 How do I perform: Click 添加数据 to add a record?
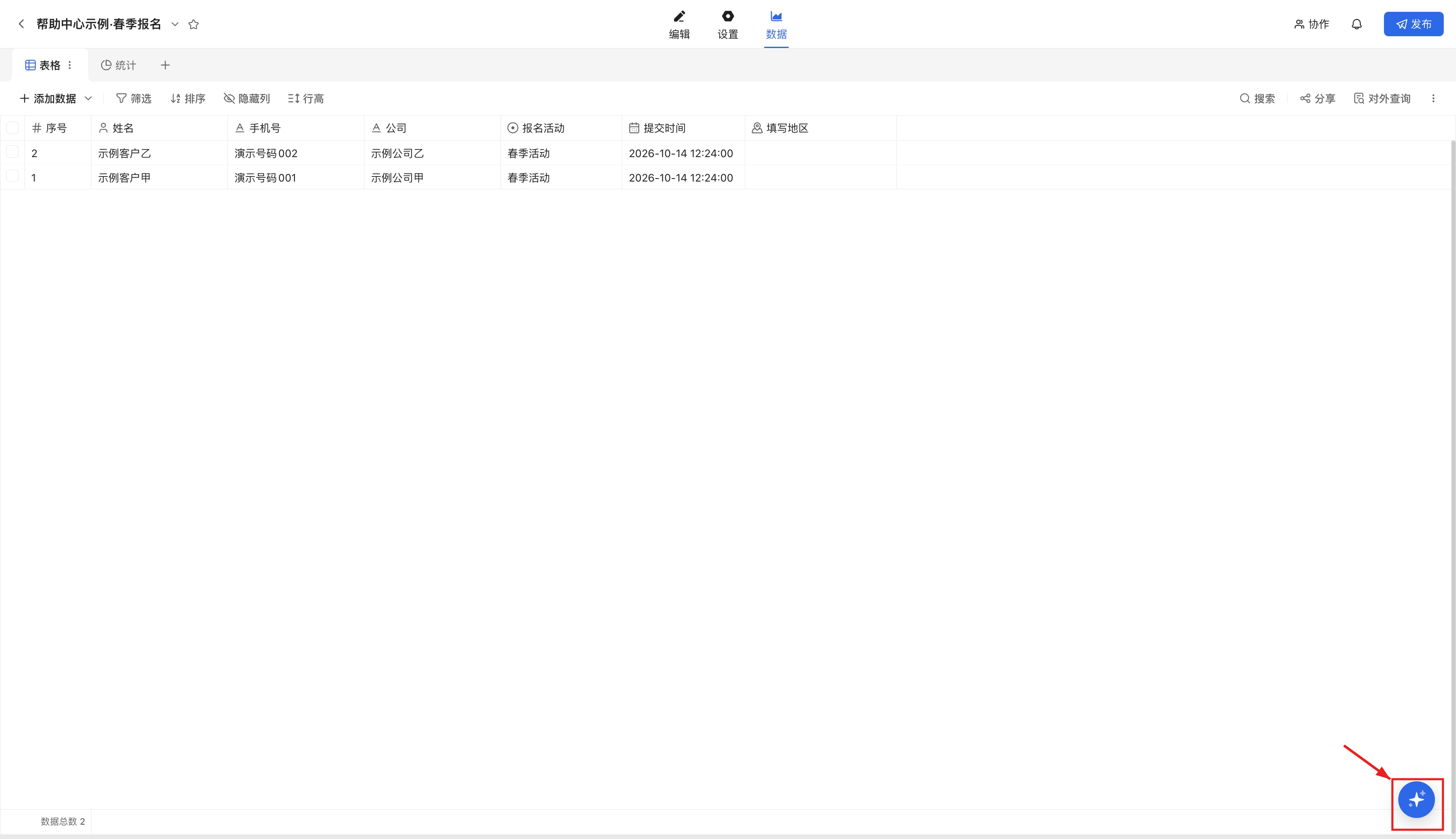[x=48, y=99]
